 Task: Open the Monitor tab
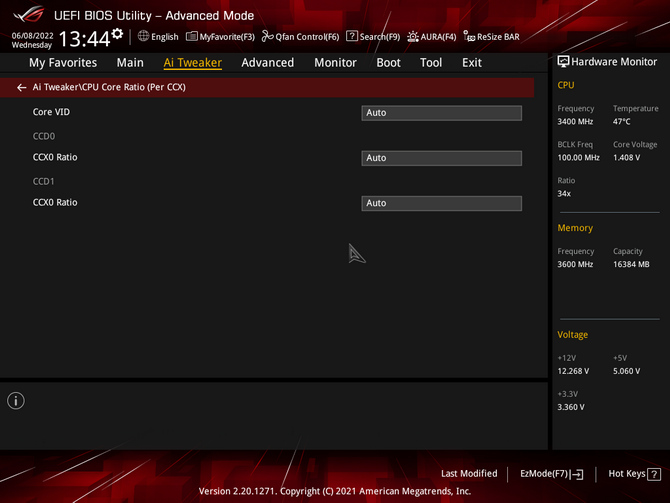click(335, 63)
